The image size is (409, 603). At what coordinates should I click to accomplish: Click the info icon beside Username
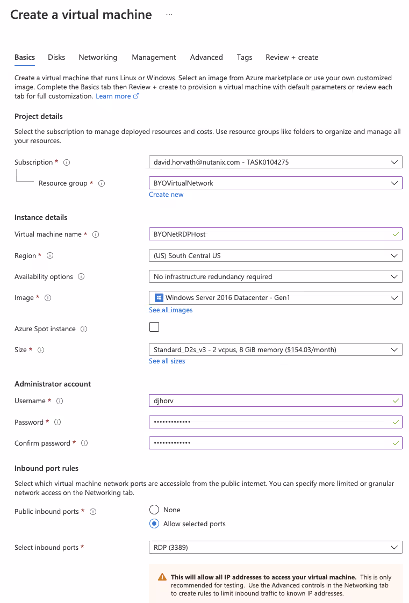pyautogui.click(x=60, y=401)
